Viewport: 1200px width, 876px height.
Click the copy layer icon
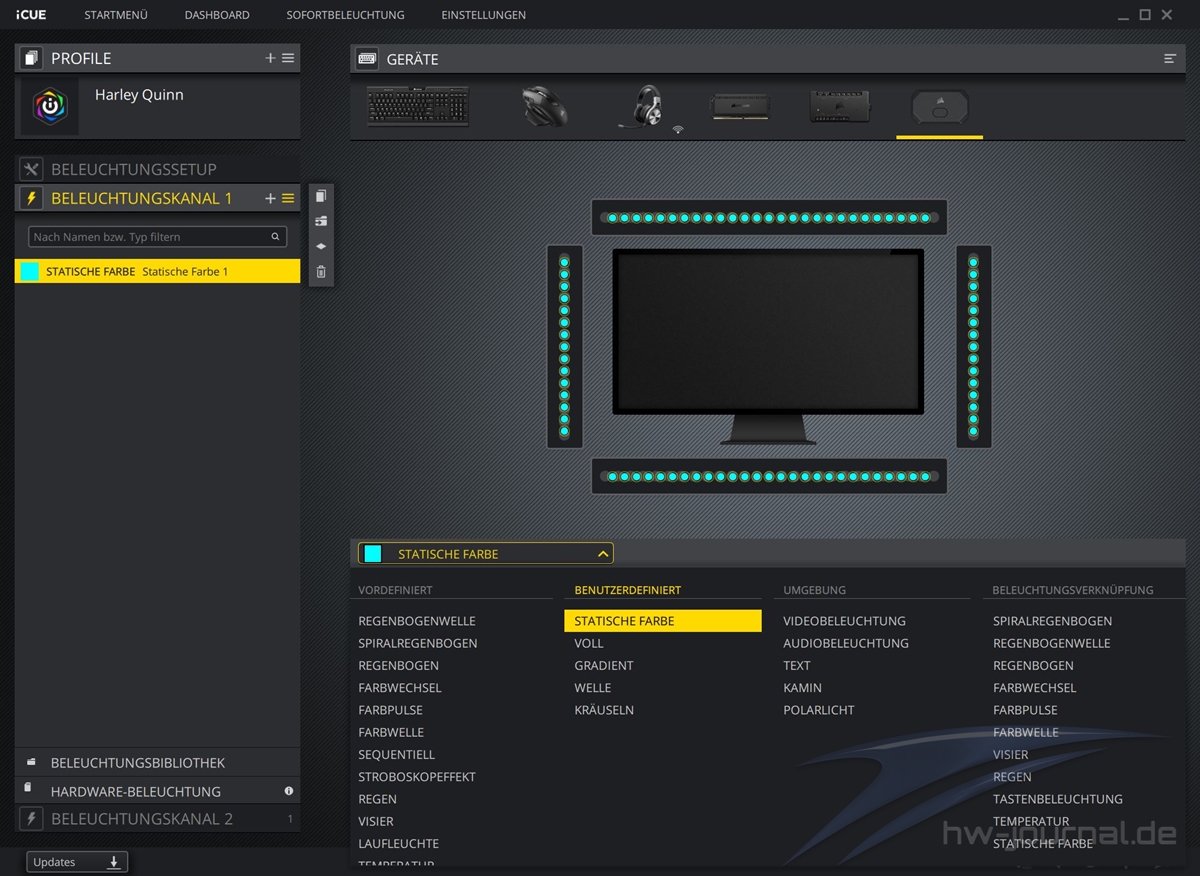tap(321, 196)
